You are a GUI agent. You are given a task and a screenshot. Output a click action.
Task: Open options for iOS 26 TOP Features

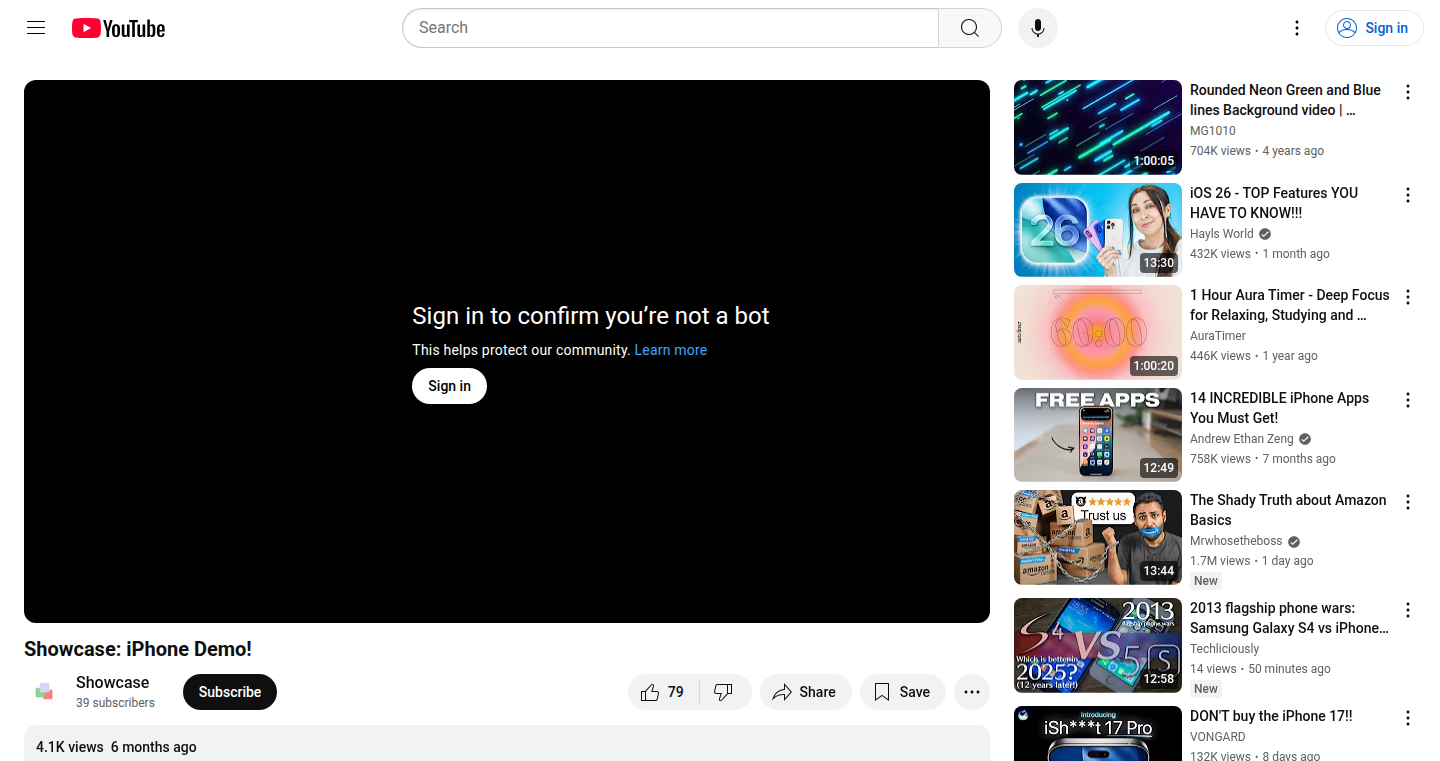pos(1408,195)
